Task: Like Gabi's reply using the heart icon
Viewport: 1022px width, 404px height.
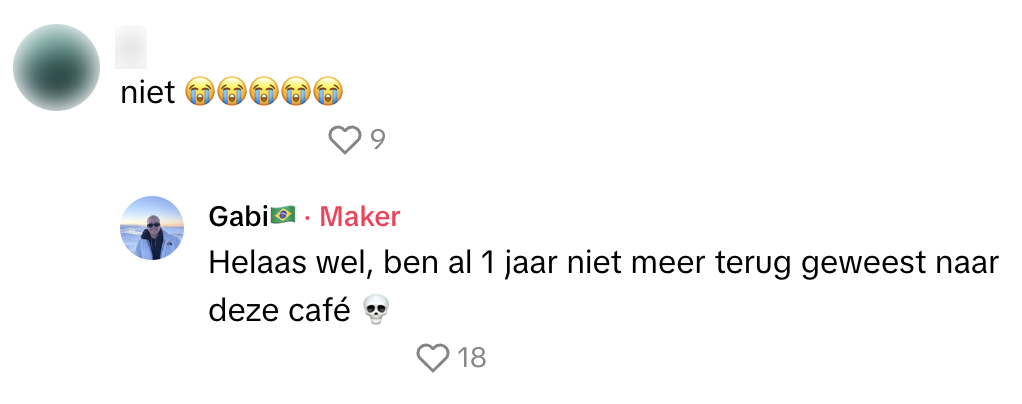Action: [432, 358]
